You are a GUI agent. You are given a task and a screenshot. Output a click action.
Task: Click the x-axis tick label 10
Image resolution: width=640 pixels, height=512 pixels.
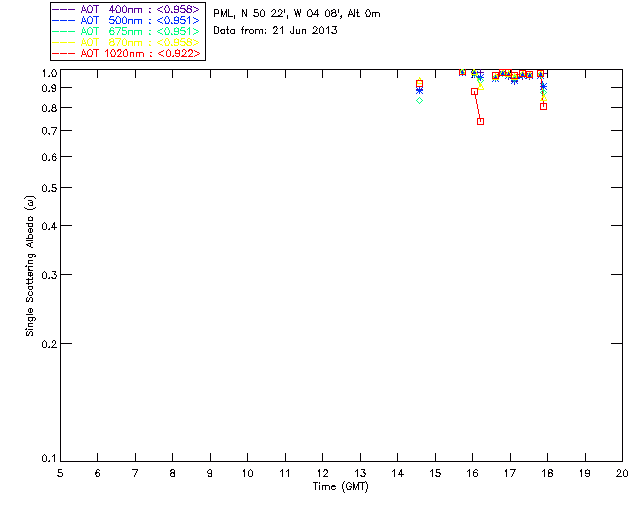[x=247, y=473]
